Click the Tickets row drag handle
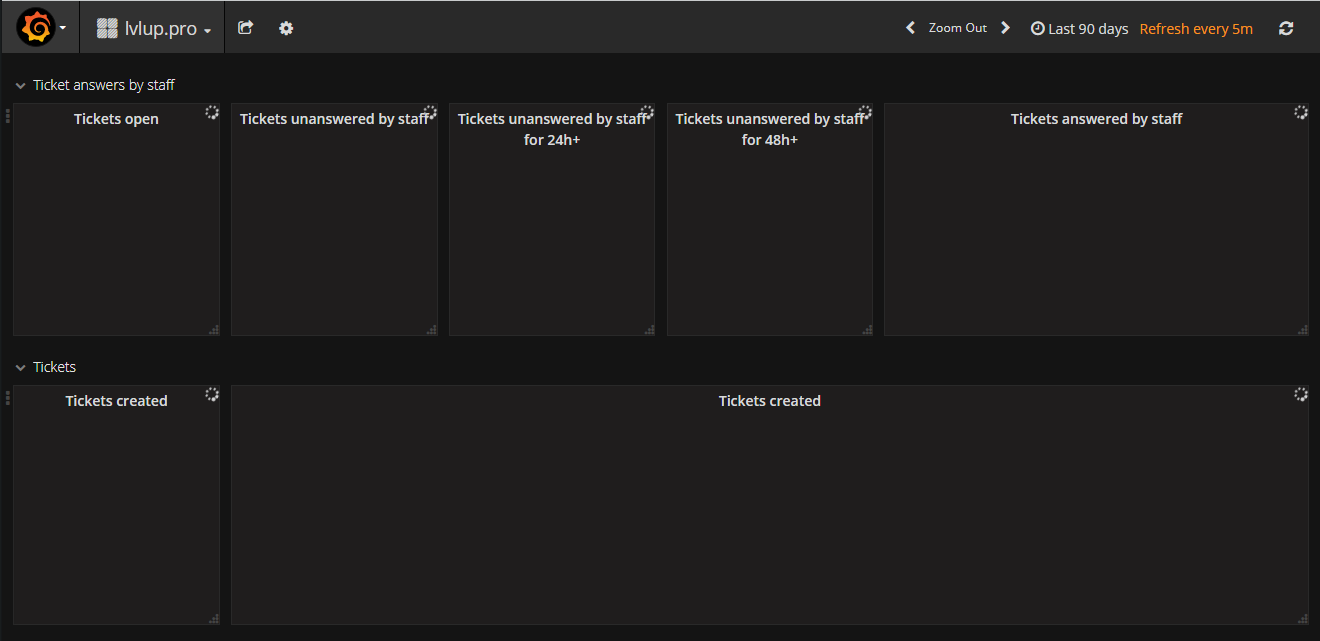Image resolution: width=1320 pixels, height=641 pixels. click(8, 398)
